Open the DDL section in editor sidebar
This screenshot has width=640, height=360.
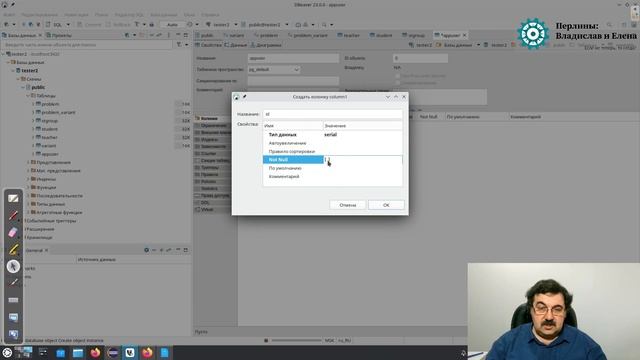pos(204,202)
